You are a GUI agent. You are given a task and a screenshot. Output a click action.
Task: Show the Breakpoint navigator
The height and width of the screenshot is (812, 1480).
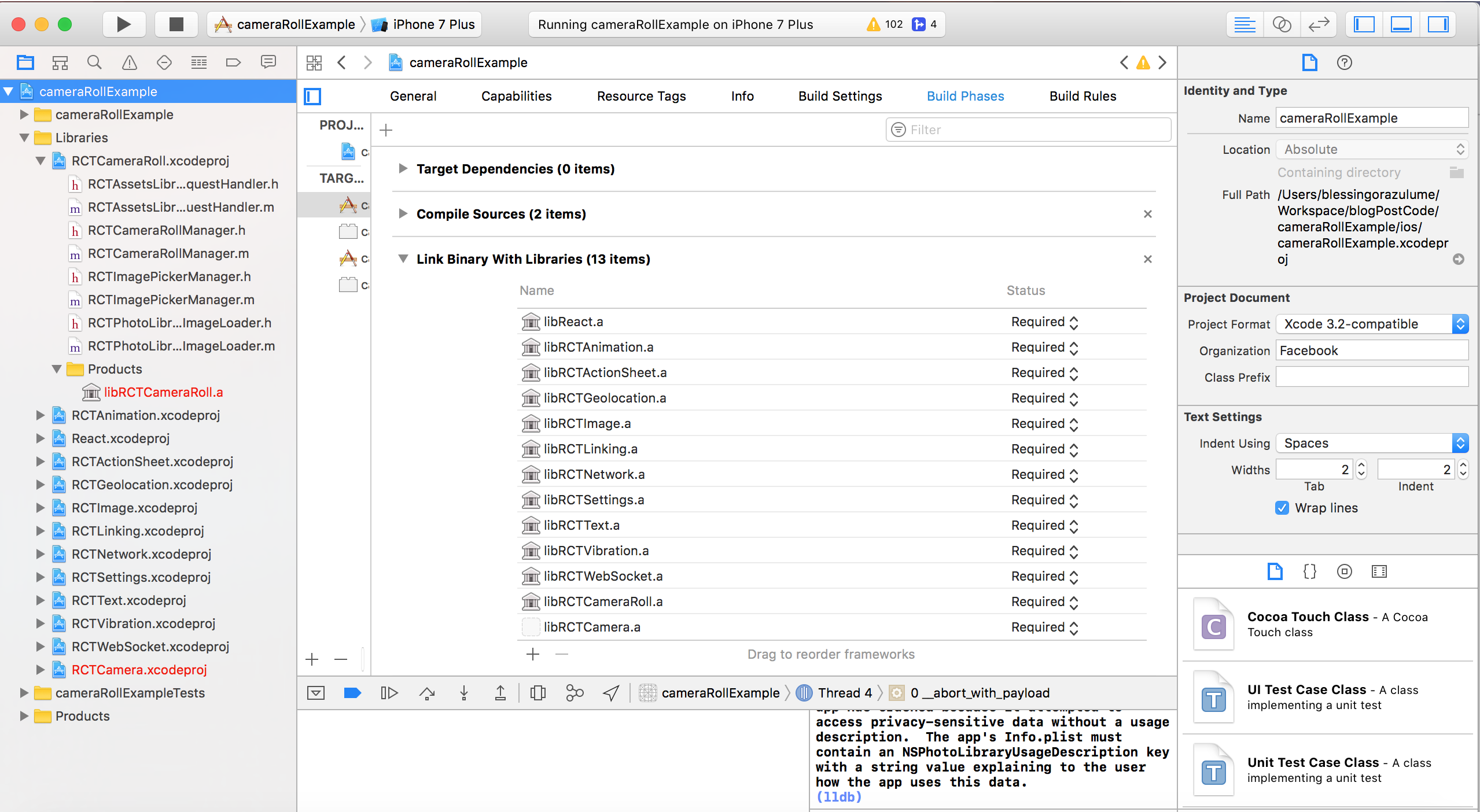click(233, 62)
